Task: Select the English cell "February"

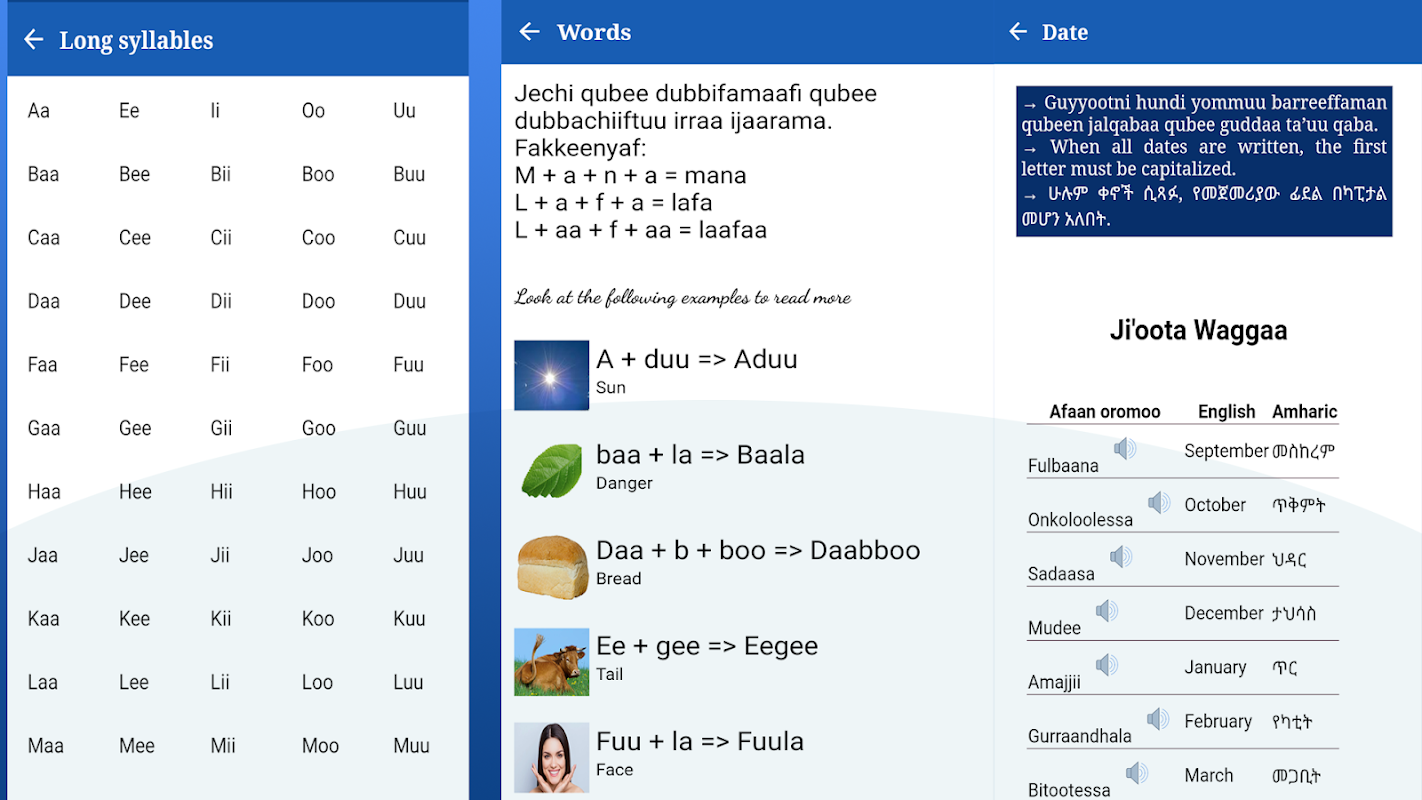Action: pyautogui.click(x=1218, y=721)
